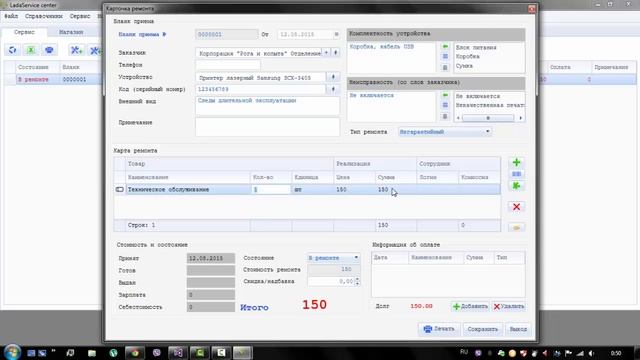The height and width of the screenshot is (360, 640).
Task: Click the Сохранить button
Action: click(x=482, y=329)
